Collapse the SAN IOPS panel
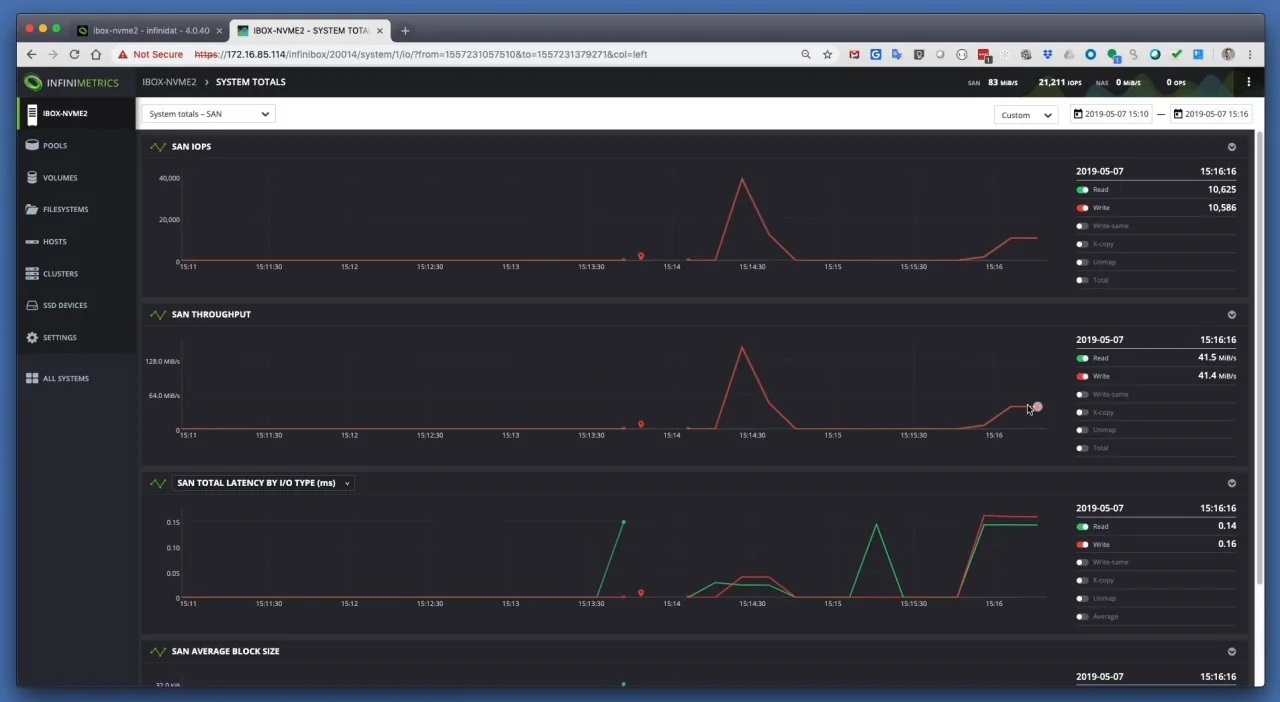Image resolution: width=1280 pixels, height=702 pixels. pos(1232,147)
